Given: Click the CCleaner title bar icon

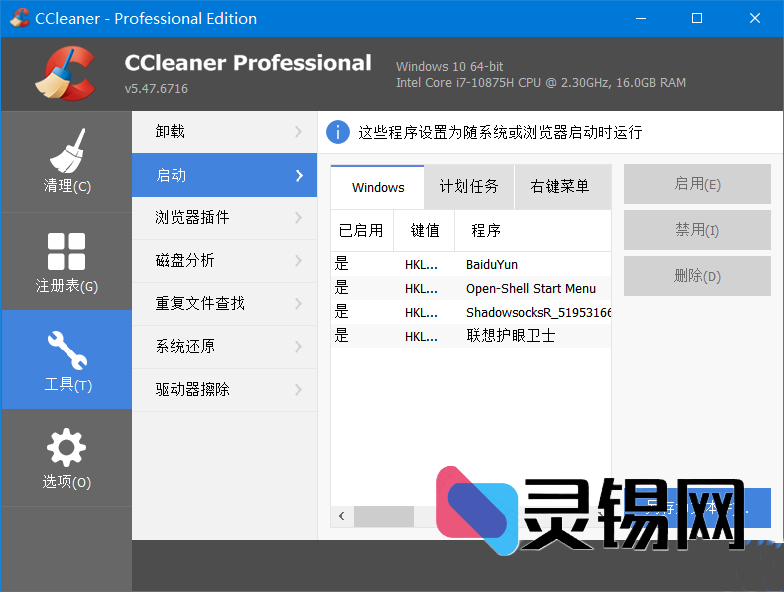Looking at the screenshot, I should (x=20, y=18).
